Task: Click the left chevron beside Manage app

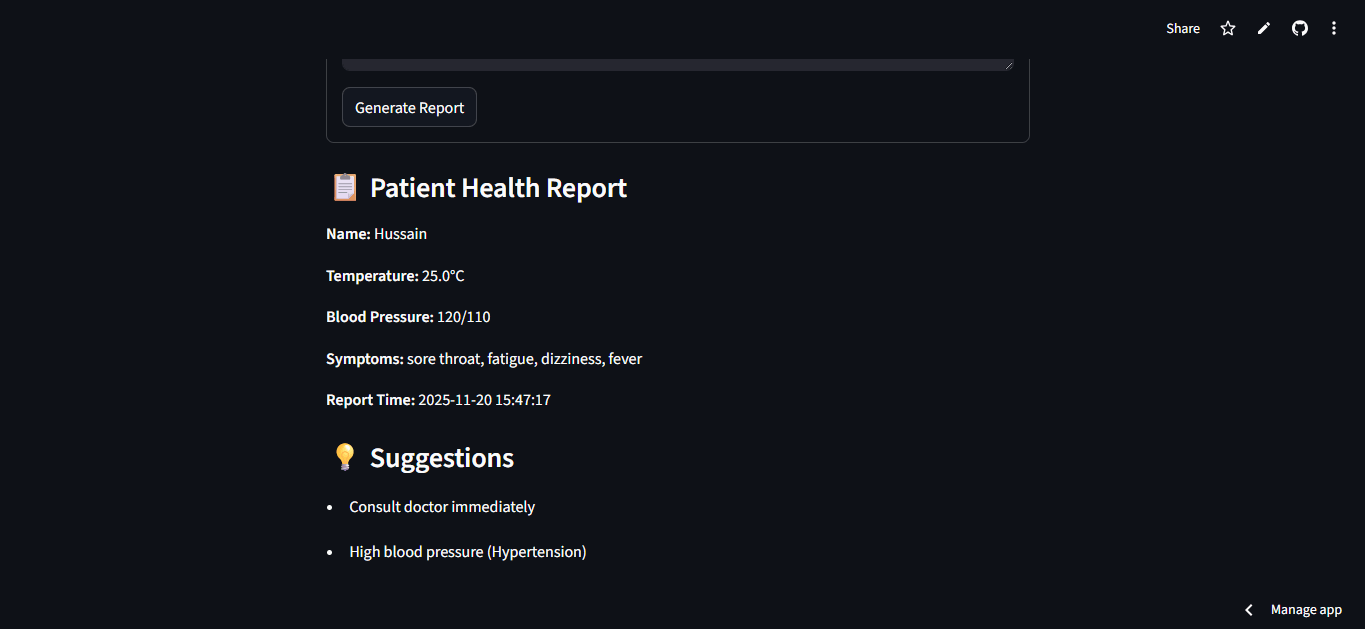Action: click(x=1248, y=609)
